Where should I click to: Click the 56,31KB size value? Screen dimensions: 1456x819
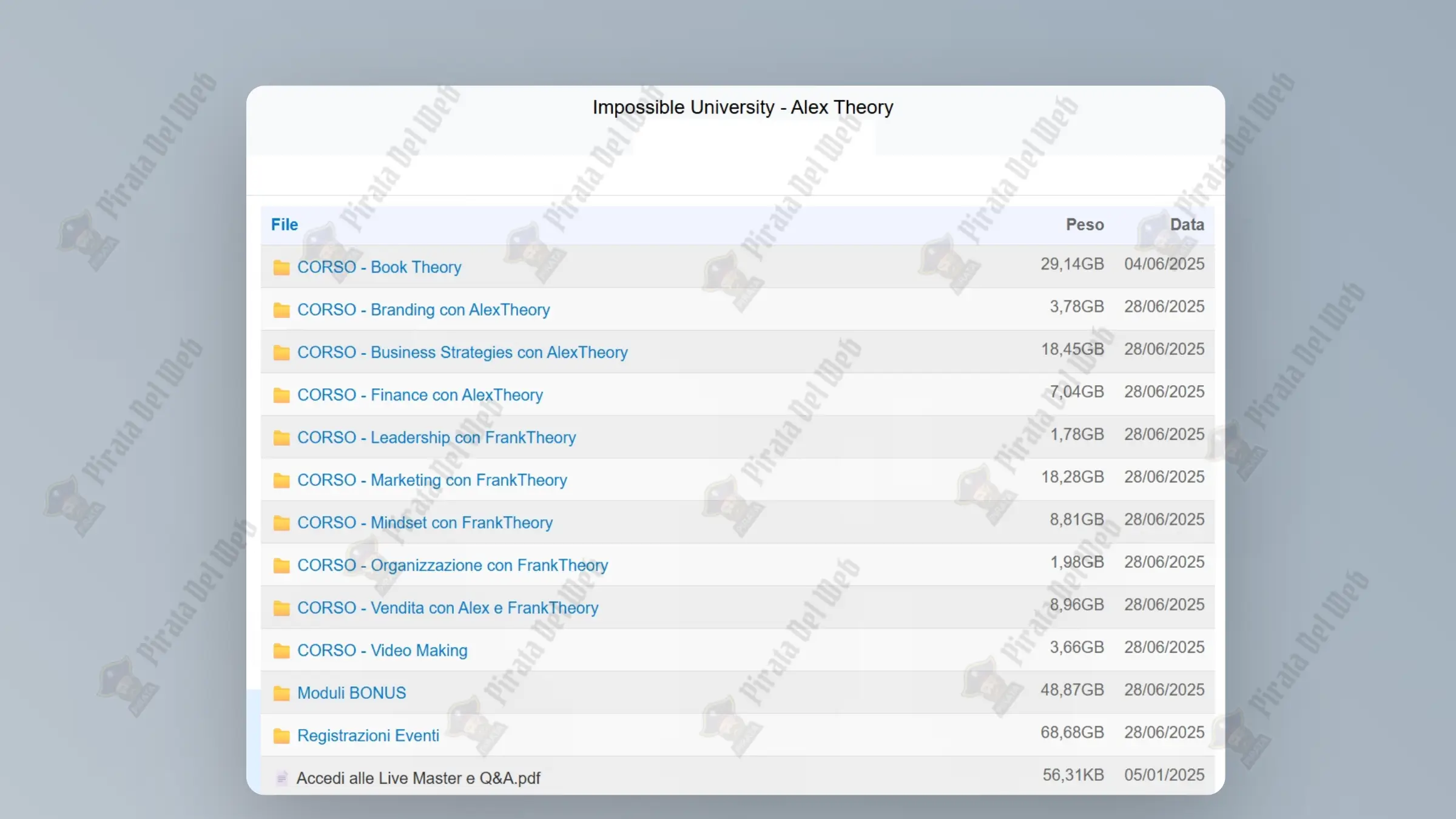pyautogui.click(x=1073, y=775)
